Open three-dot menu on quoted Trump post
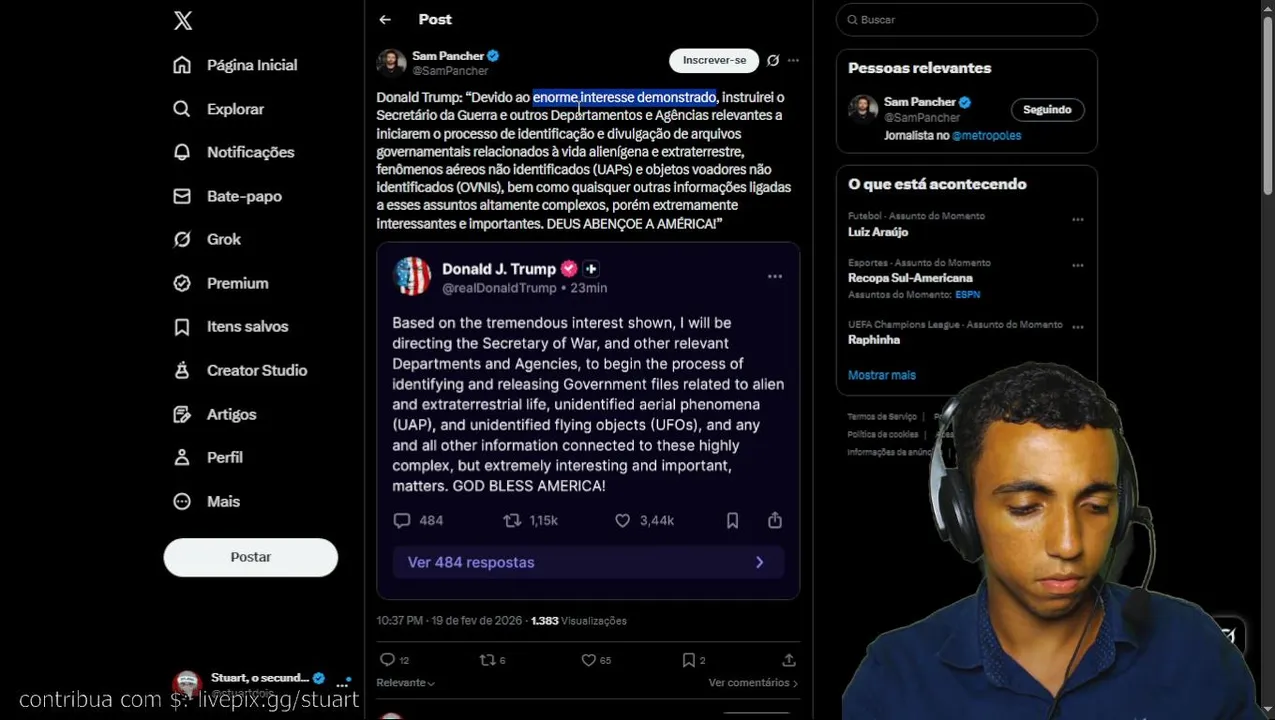This screenshot has height=720, width=1275. [x=775, y=276]
